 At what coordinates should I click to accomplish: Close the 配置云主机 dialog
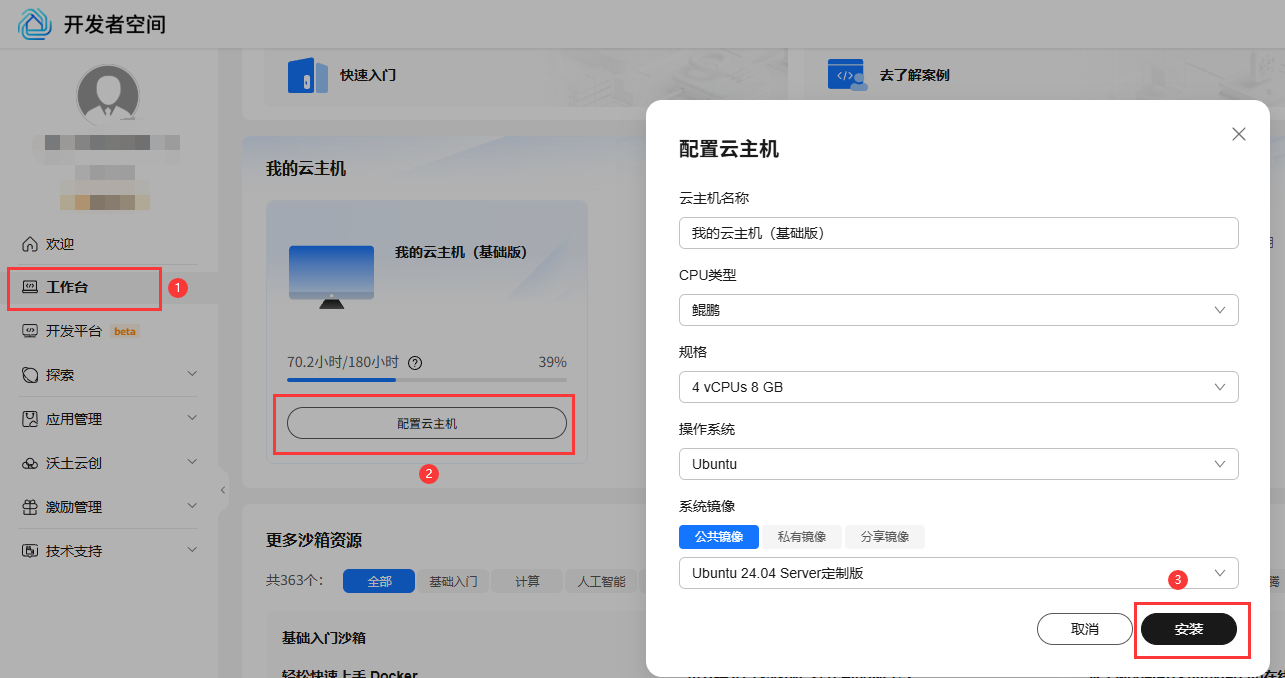[1238, 134]
